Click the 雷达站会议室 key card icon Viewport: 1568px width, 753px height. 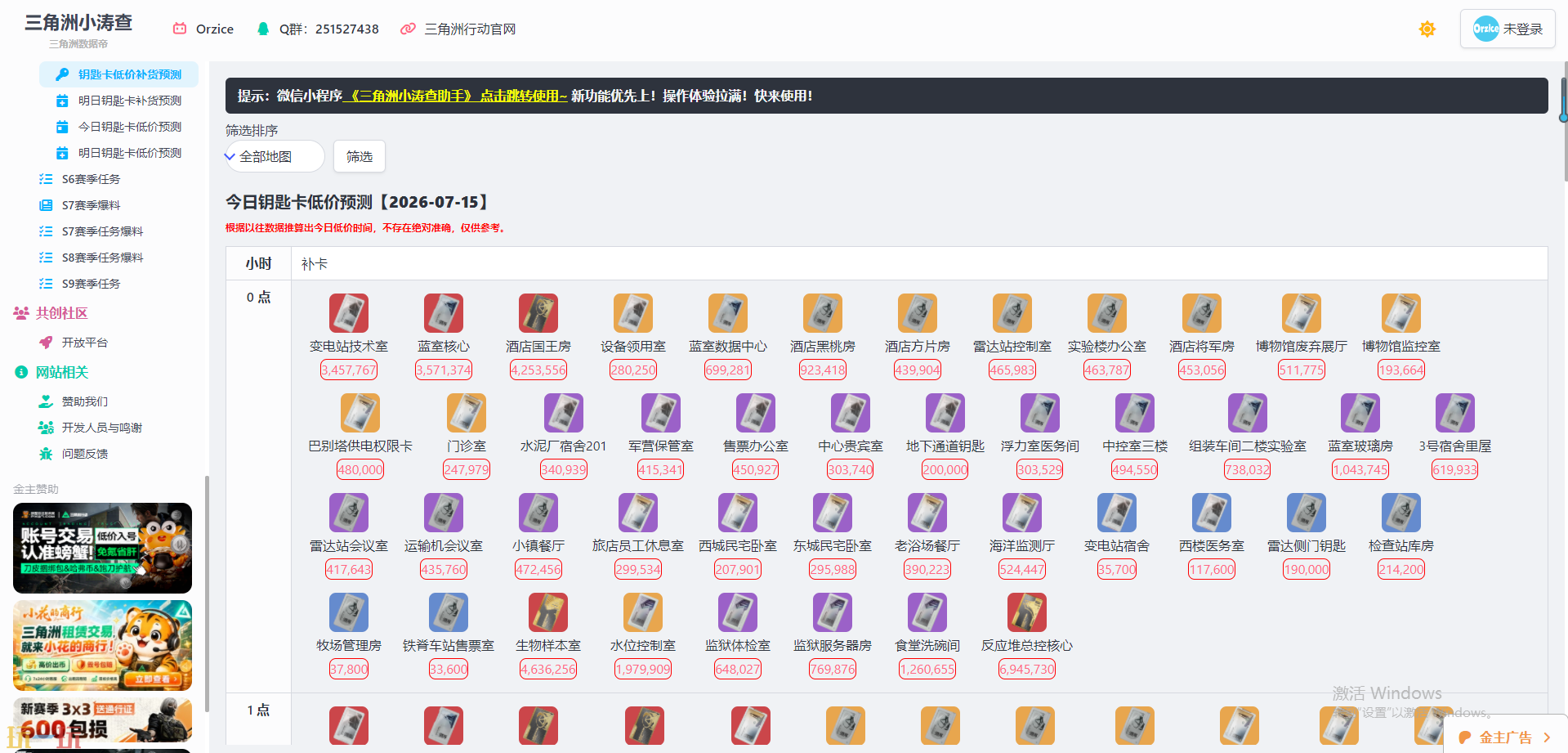(x=349, y=513)
